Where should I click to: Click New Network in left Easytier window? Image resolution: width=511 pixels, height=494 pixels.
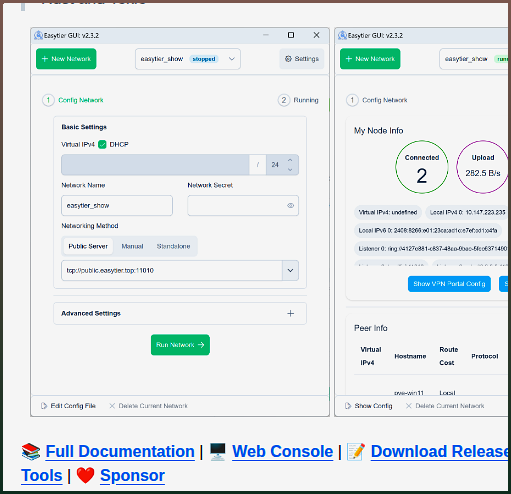(66, 59)
